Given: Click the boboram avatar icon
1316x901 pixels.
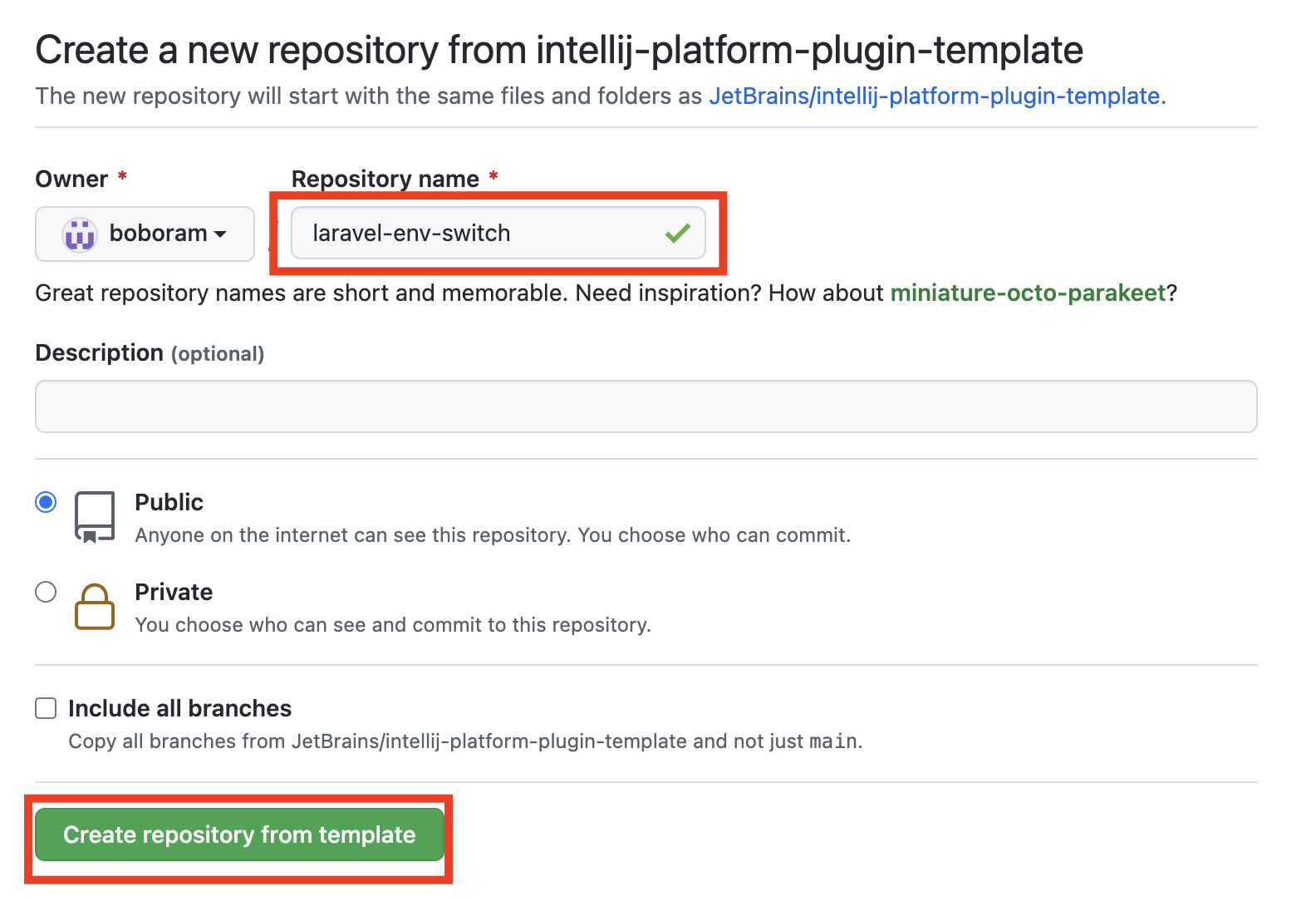Looking at the screenshot, I should pos(80,234).
